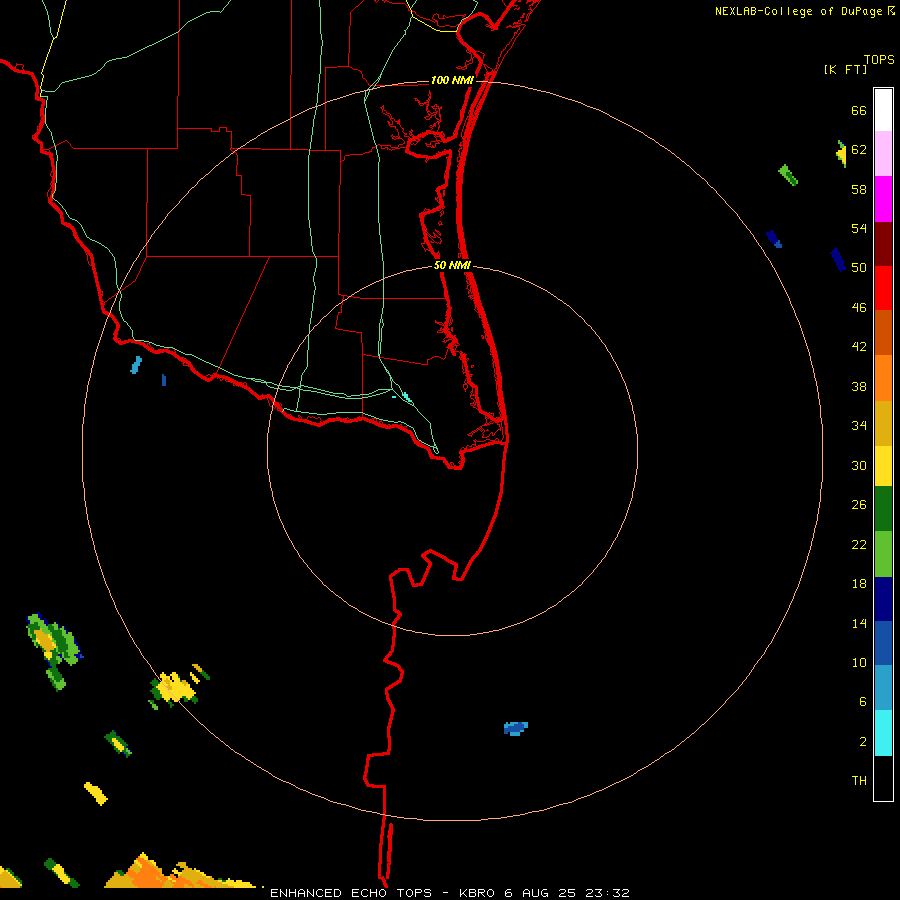Click the "54" legend value
900x900 pixels.
859,228
